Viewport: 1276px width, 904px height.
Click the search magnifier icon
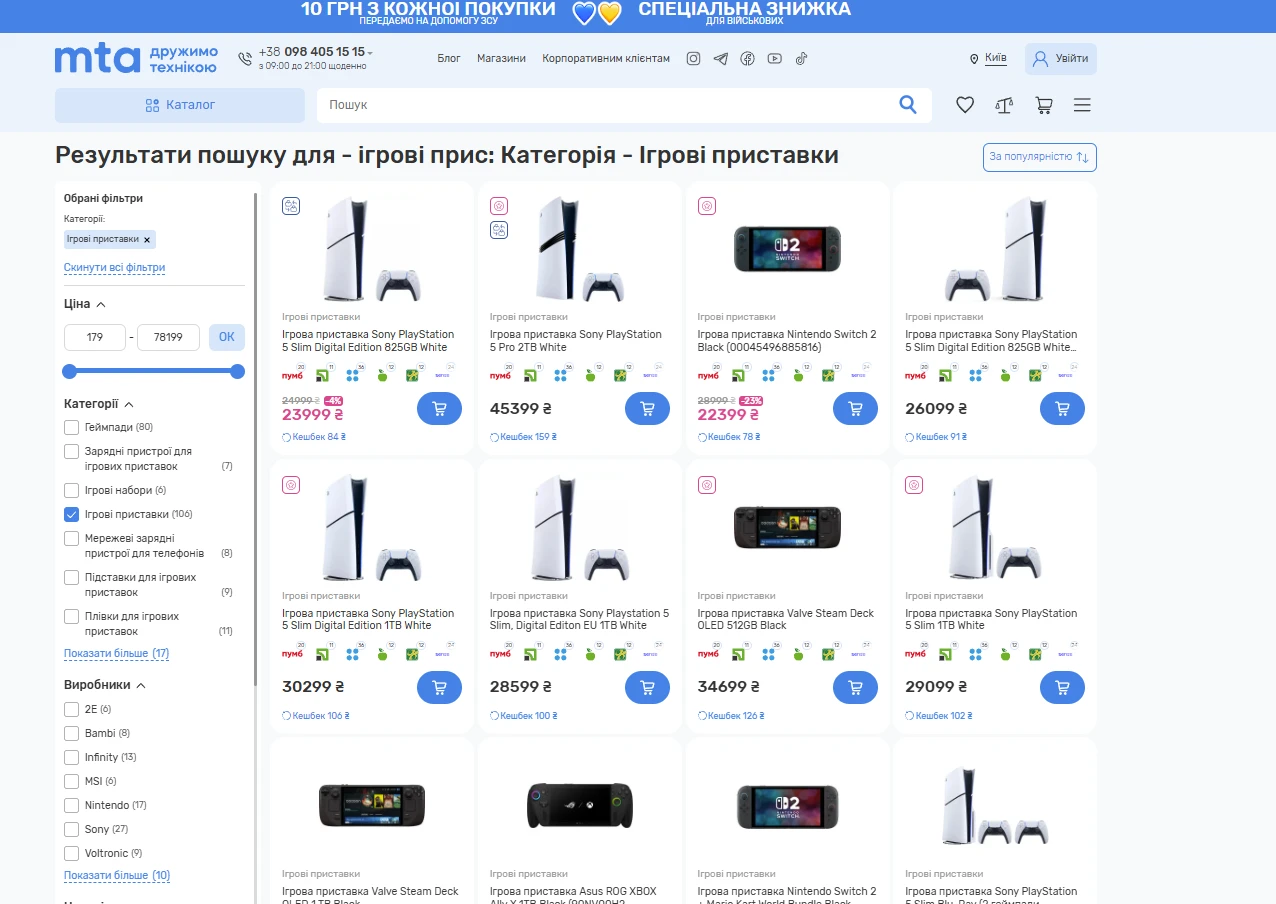pos(908,104)
